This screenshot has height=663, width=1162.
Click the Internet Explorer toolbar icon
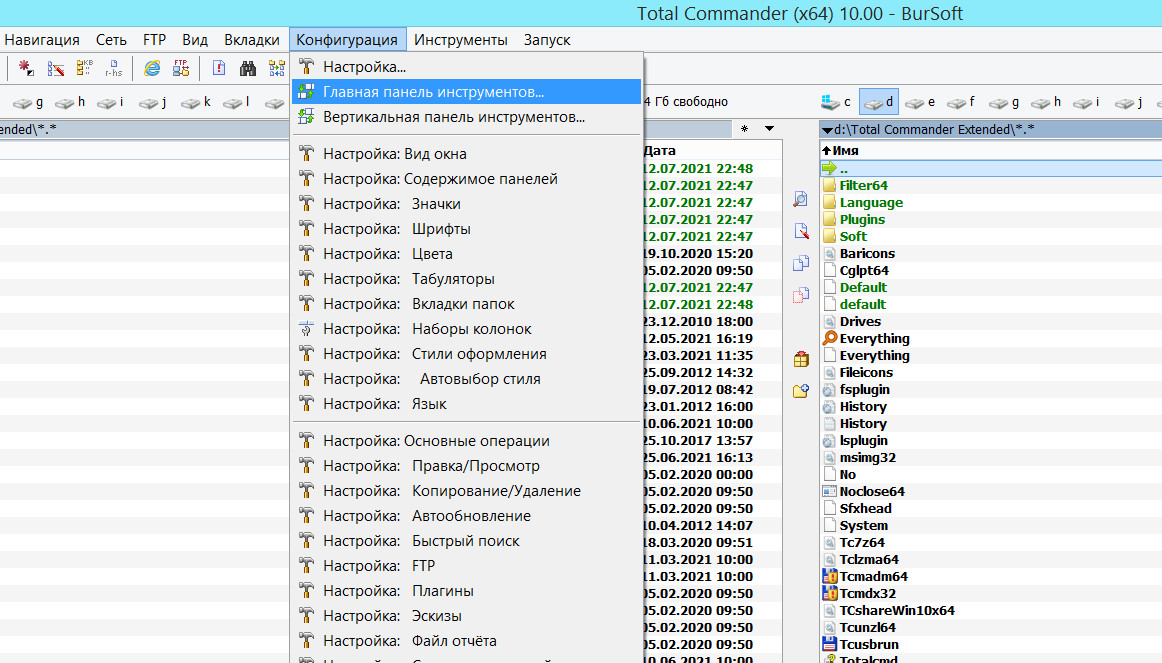coord(152,68)
